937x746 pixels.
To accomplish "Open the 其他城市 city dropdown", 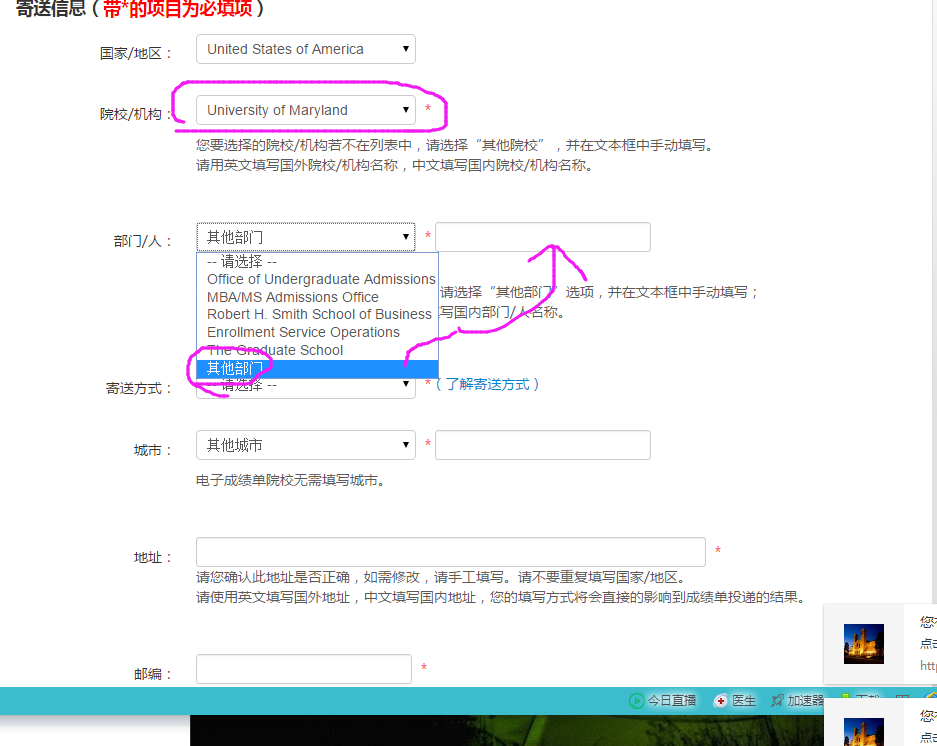I will pos(305,445).
